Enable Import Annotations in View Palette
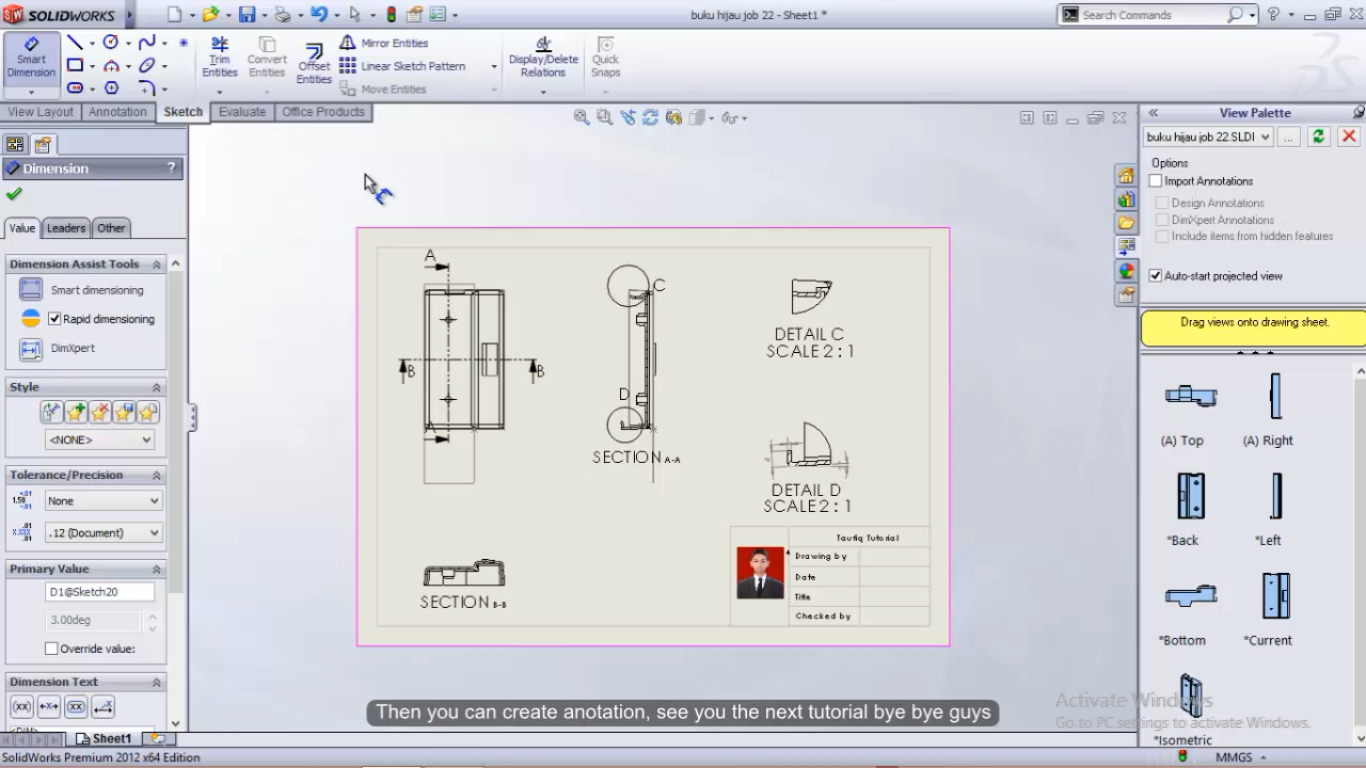The width and height of the screenshot is (1366, 768). coord(1156,180)
